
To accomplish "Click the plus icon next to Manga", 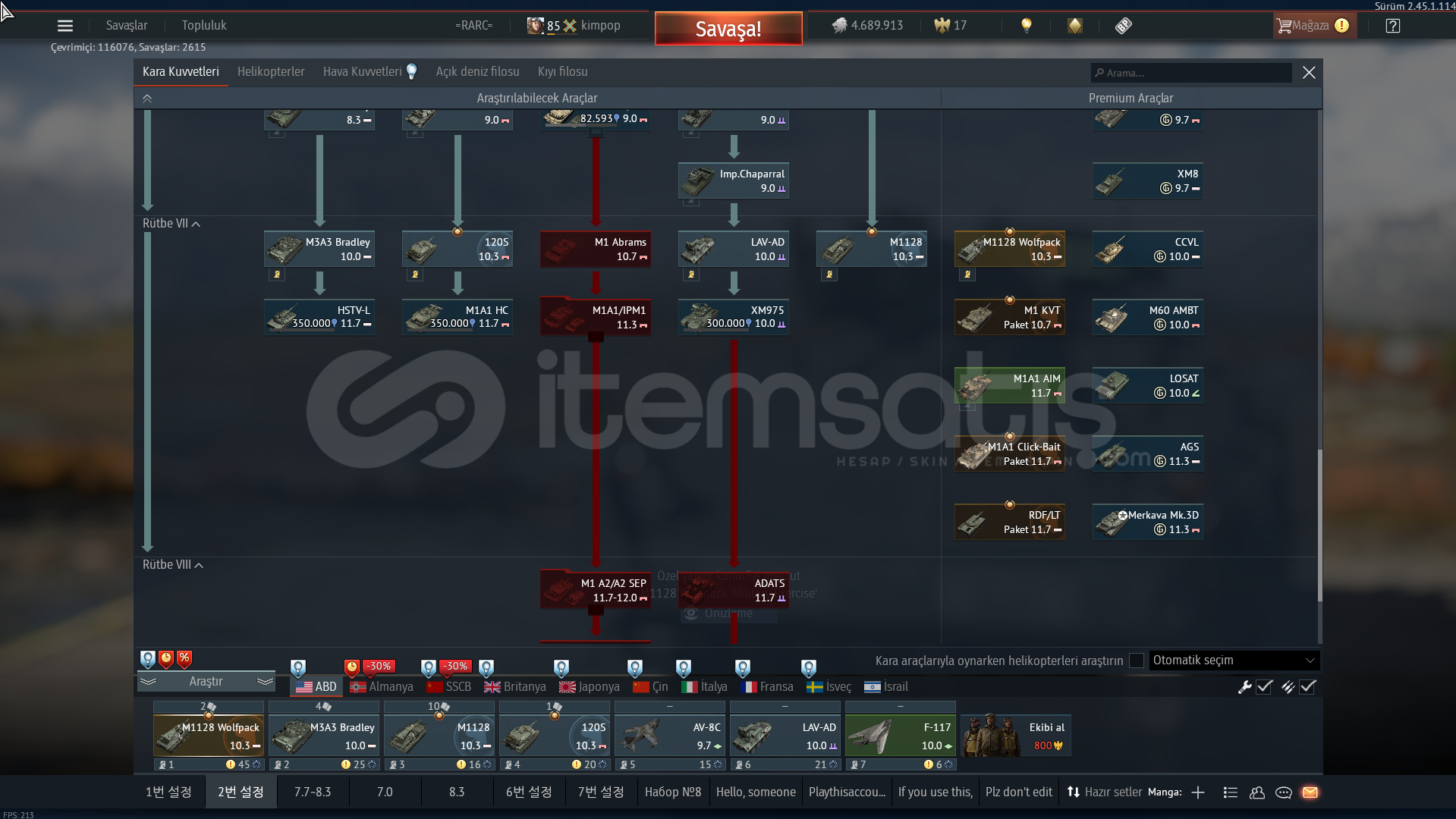I will pos(1198,792).
